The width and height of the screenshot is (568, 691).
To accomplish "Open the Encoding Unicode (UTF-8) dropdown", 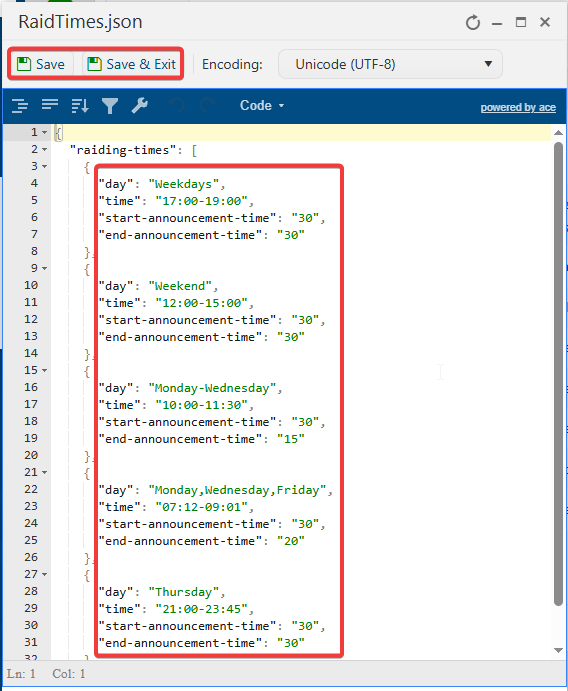I will [390, 64].
